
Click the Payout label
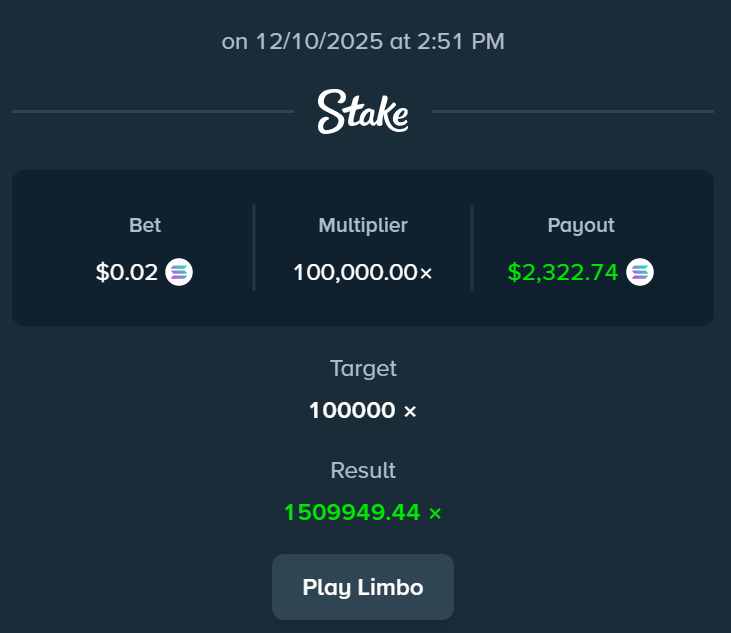click(581, 226)
